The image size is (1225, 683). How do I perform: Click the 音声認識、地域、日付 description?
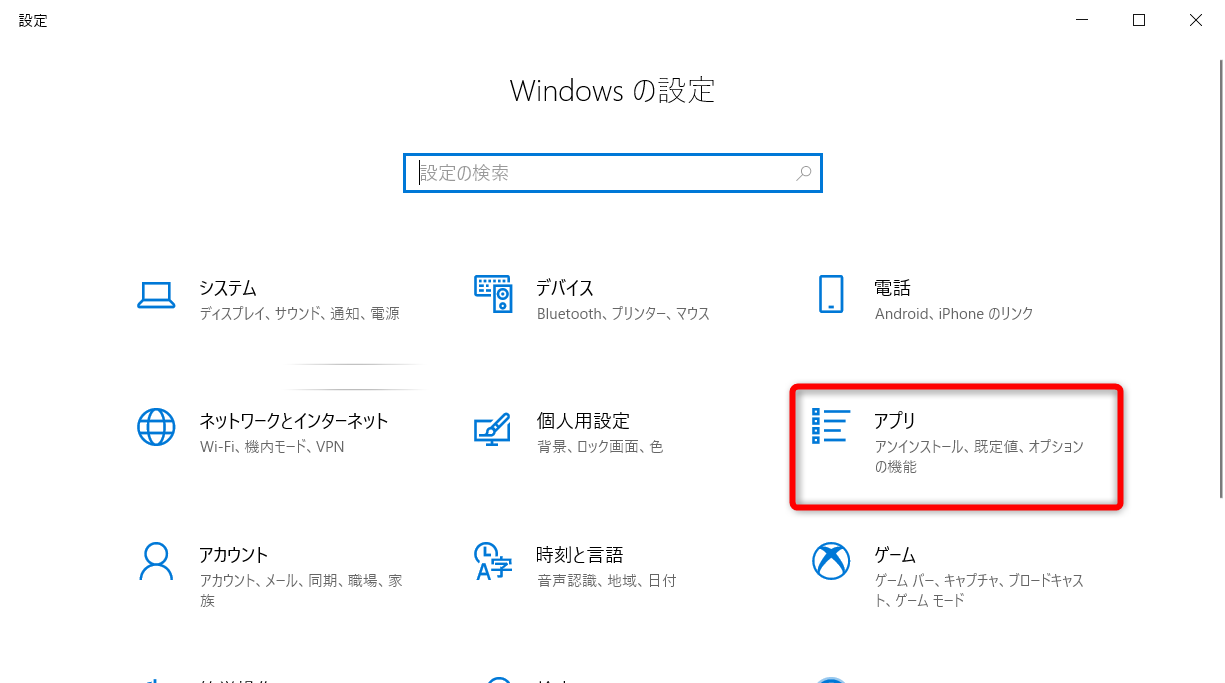point(606,580)
